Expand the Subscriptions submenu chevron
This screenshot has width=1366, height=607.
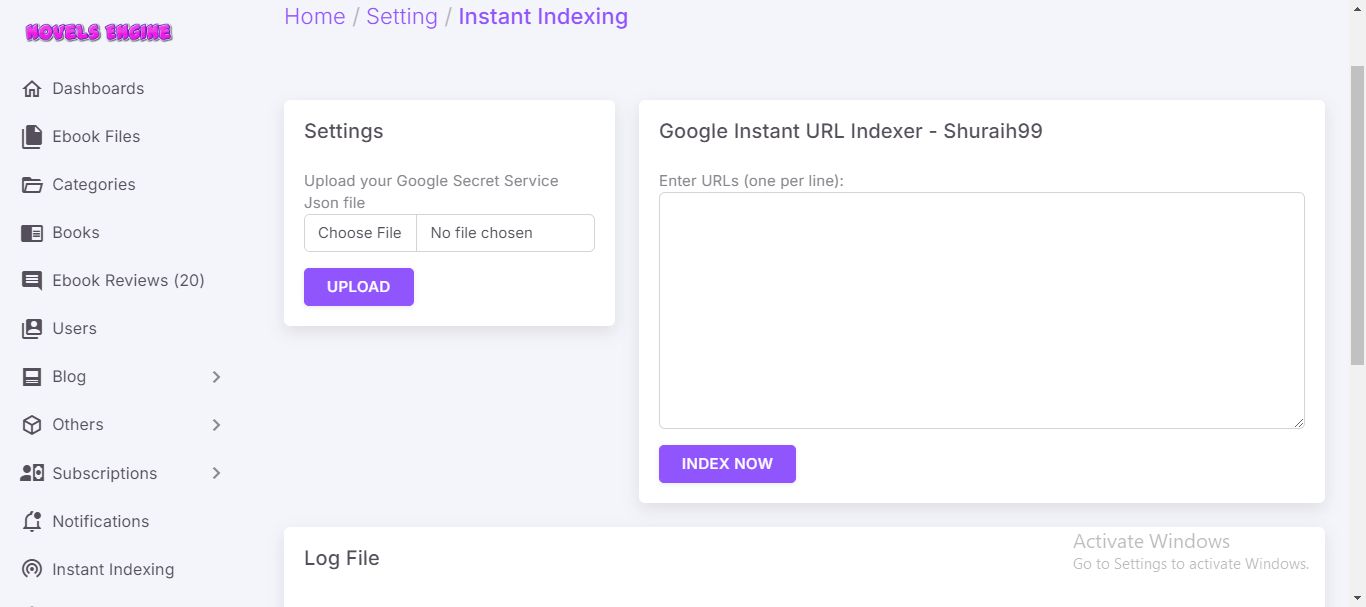(217, 473)
